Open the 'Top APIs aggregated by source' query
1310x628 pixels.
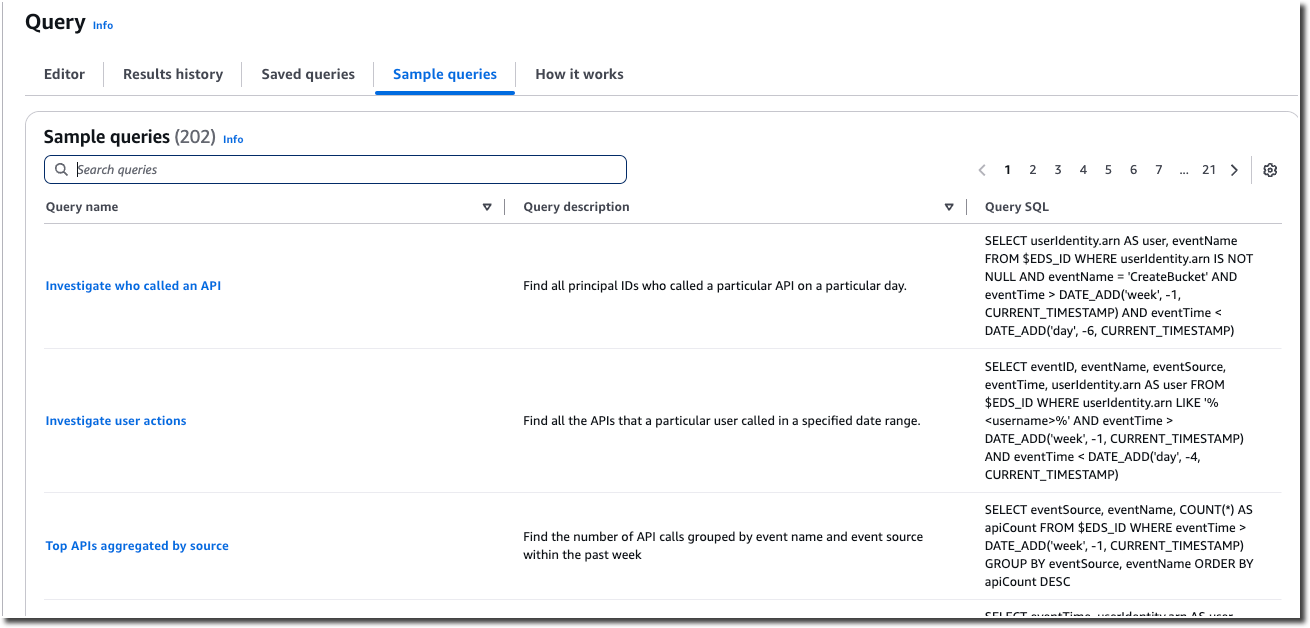(x=136, y=546)
